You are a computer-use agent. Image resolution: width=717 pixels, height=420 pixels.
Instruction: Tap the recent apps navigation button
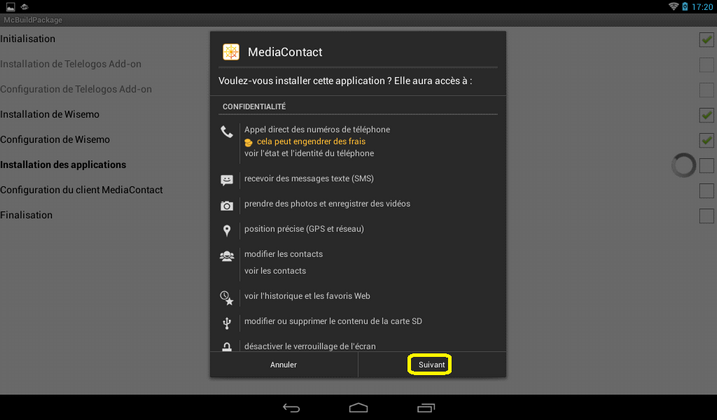[426, 408]
